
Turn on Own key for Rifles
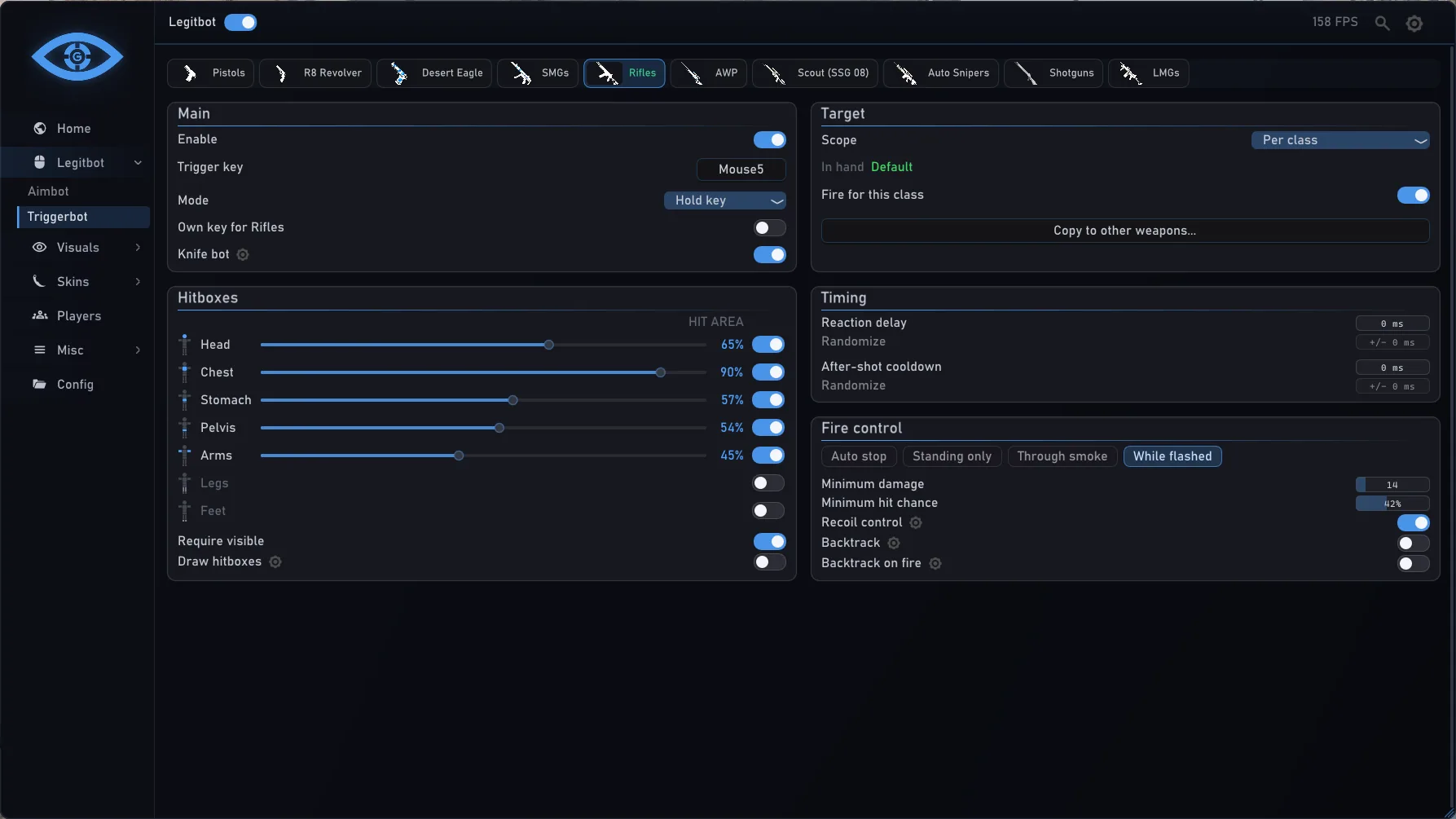click(x=769, y=227)
